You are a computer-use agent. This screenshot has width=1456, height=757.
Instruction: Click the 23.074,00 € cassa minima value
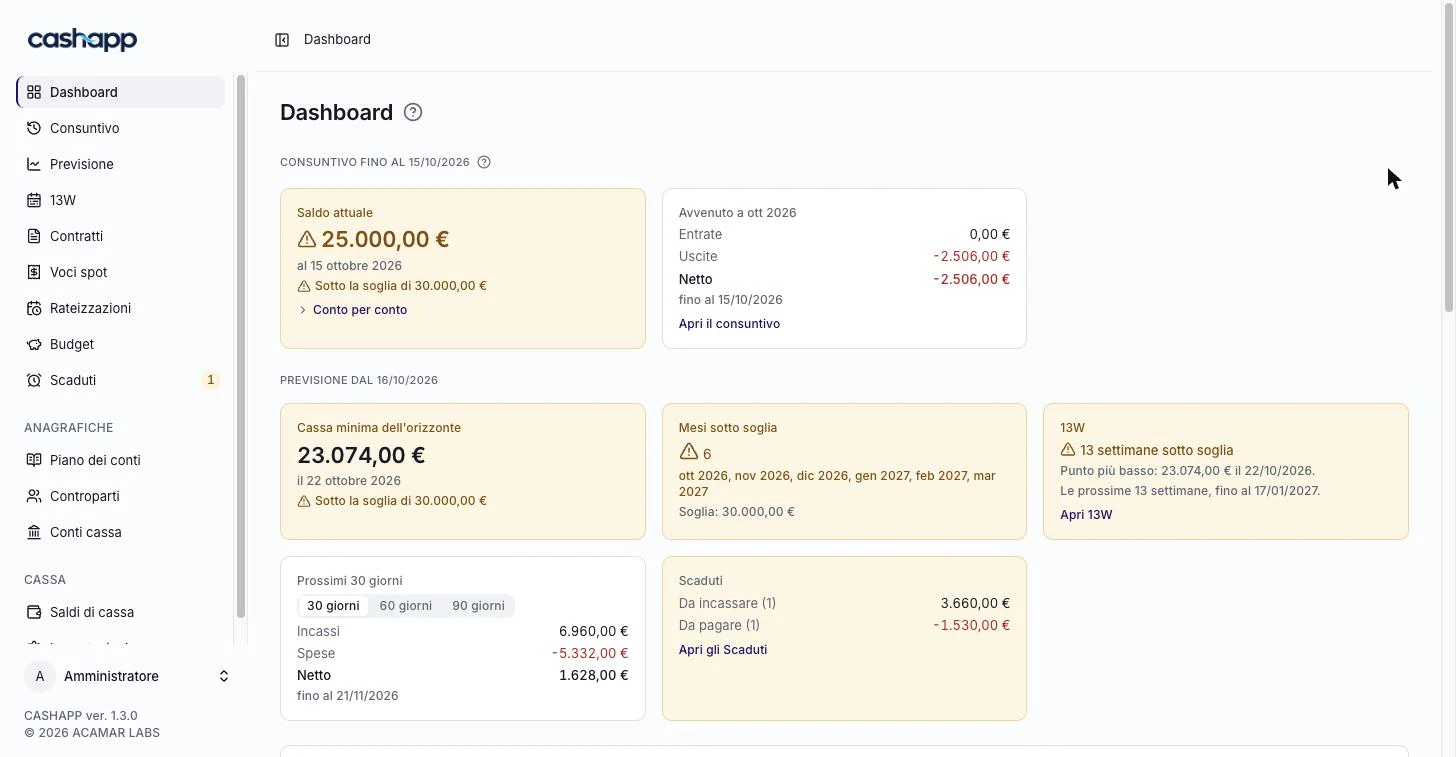pos(361,455)
